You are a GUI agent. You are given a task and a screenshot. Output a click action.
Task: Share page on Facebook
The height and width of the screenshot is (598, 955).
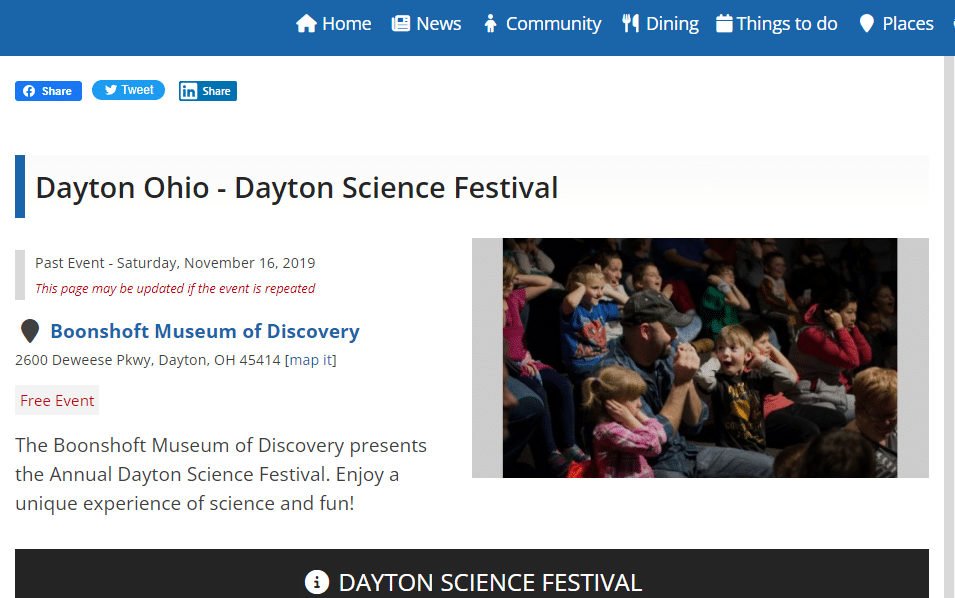click(x=48, y=91)
